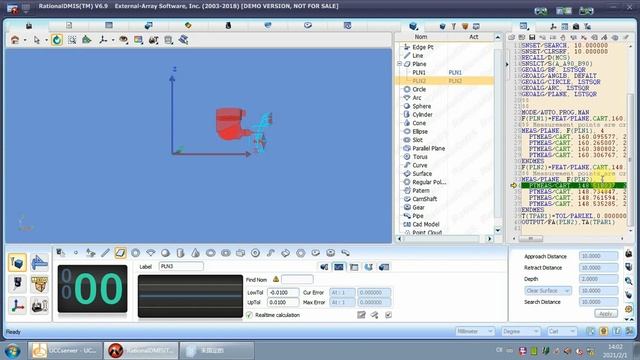The height and width of the screenshot is (360, 640).
Task: Open the tolerance panel icon
Action: click(39, 284)
